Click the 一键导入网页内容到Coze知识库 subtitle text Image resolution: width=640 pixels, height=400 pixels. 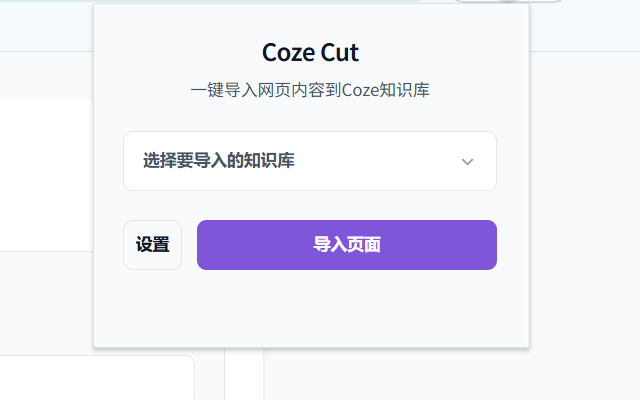click(310, 90)
